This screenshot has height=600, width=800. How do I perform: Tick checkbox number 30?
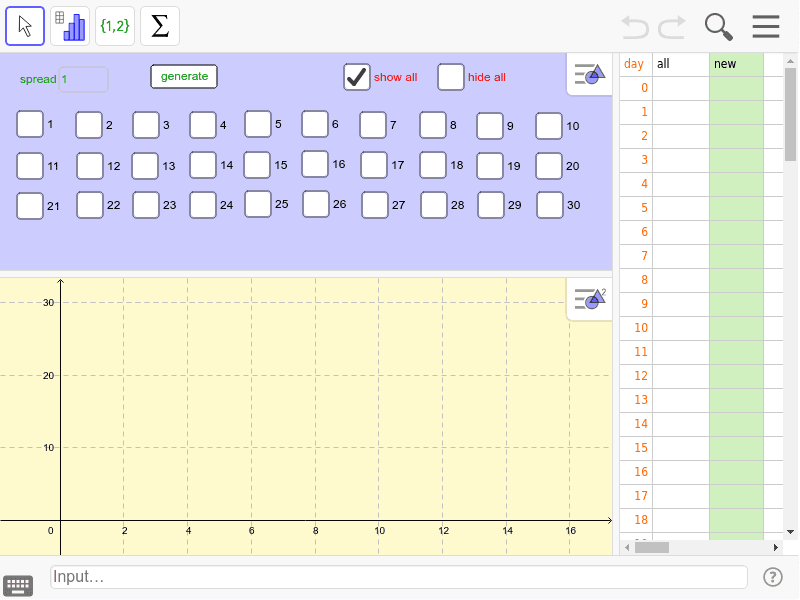(550, 205)
